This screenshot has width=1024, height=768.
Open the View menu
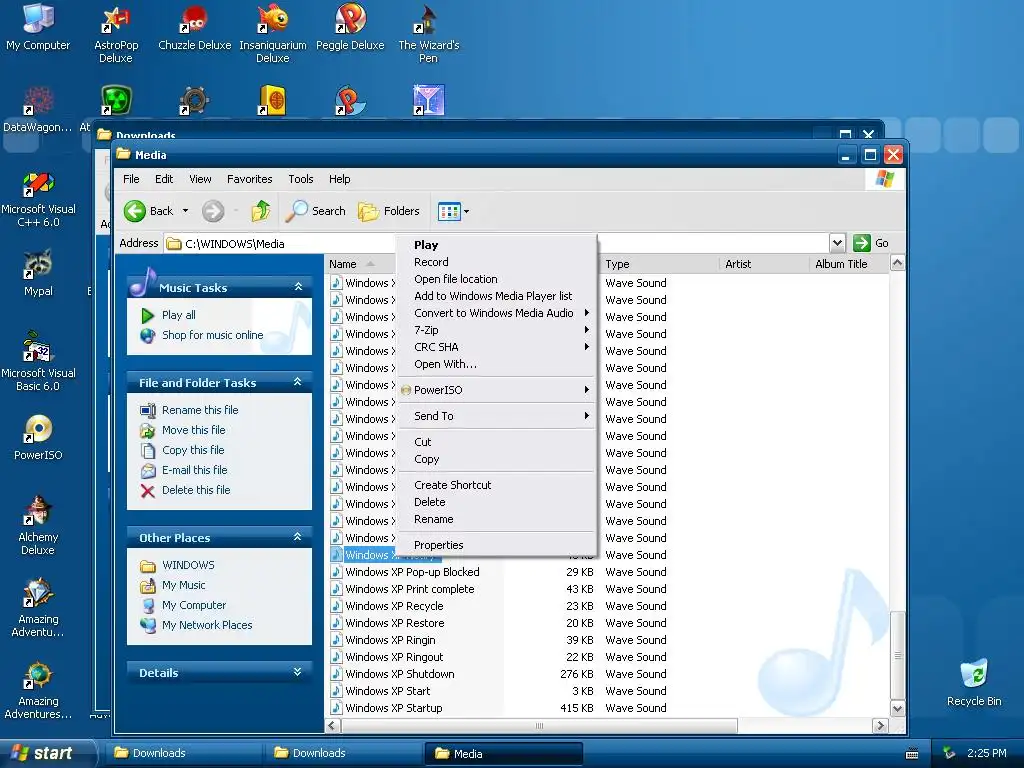200,179
